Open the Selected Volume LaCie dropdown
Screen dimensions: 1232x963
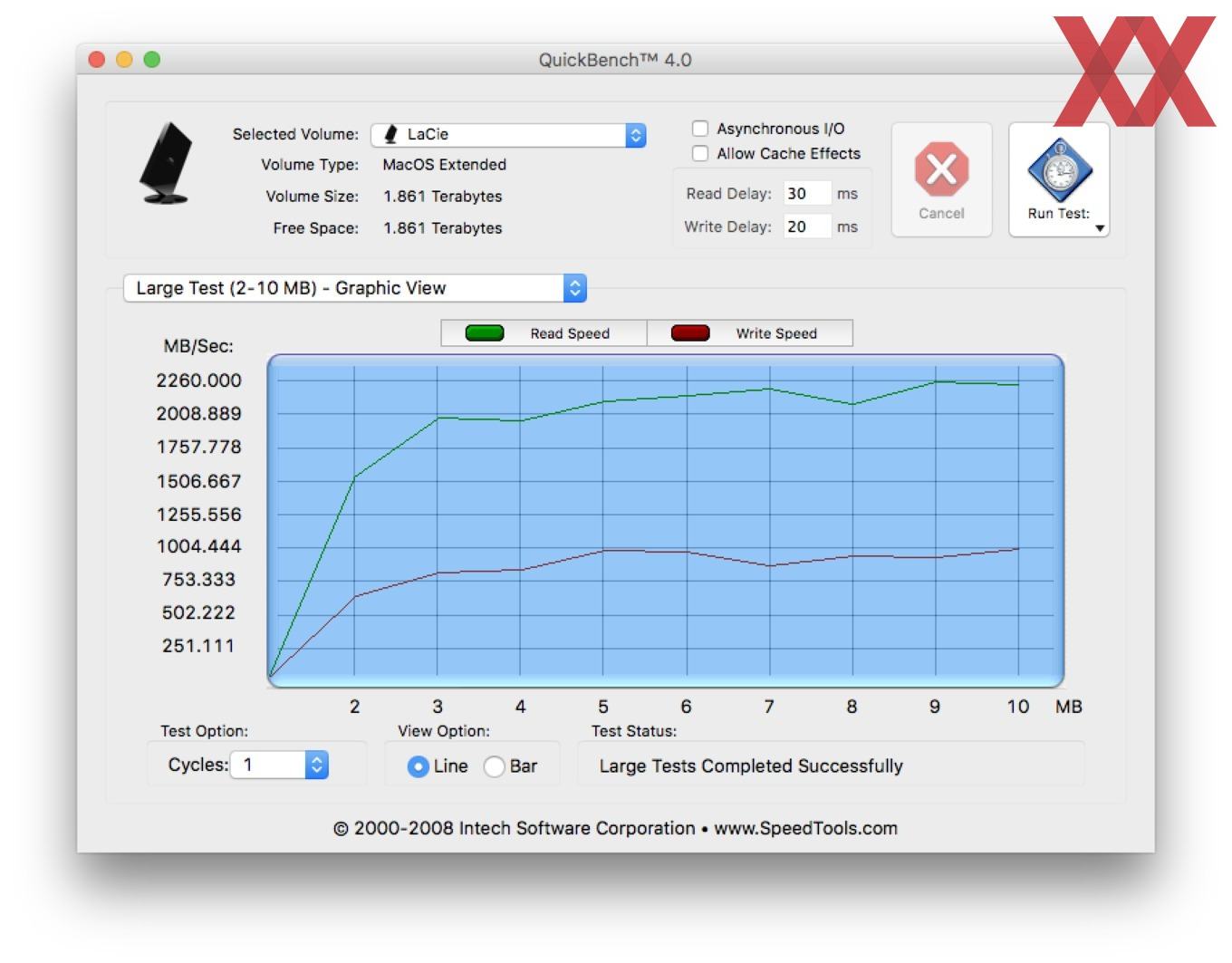click(508, 135)
